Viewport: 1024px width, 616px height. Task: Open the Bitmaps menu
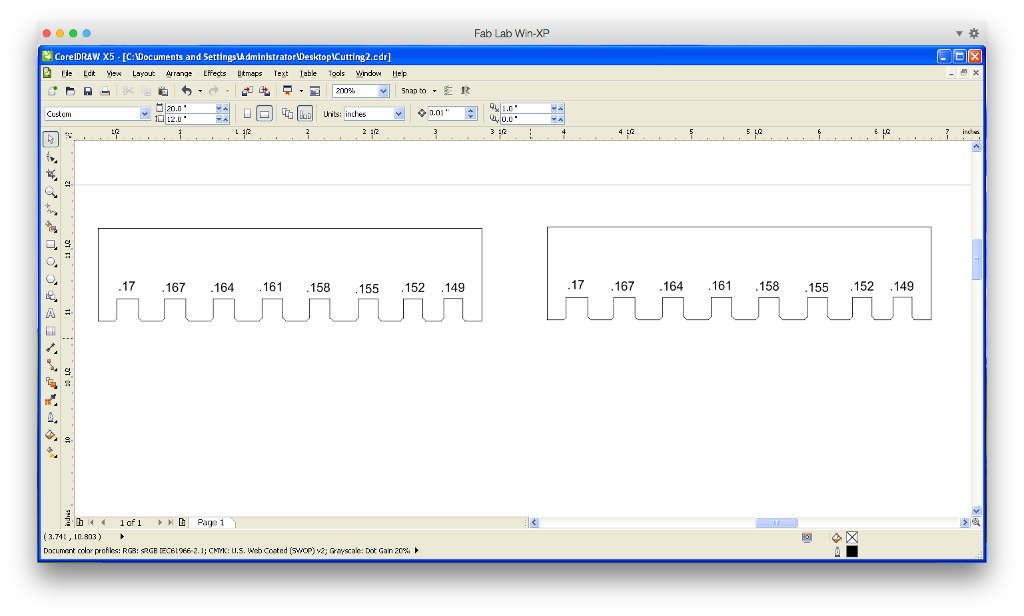coord(249,73)
